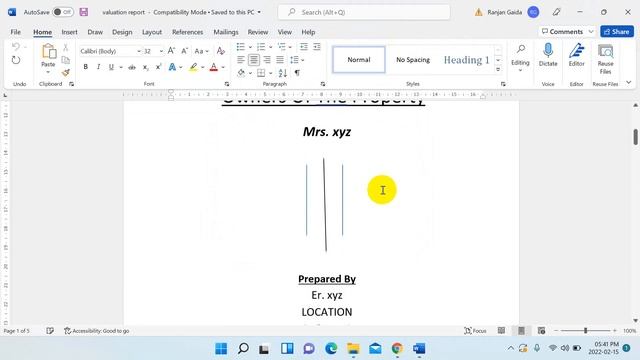Image resolution: width=640 pixels, height=360 pixels.
Task: Click the Share button
Action: pyautogui.click(x=617, y=31)
